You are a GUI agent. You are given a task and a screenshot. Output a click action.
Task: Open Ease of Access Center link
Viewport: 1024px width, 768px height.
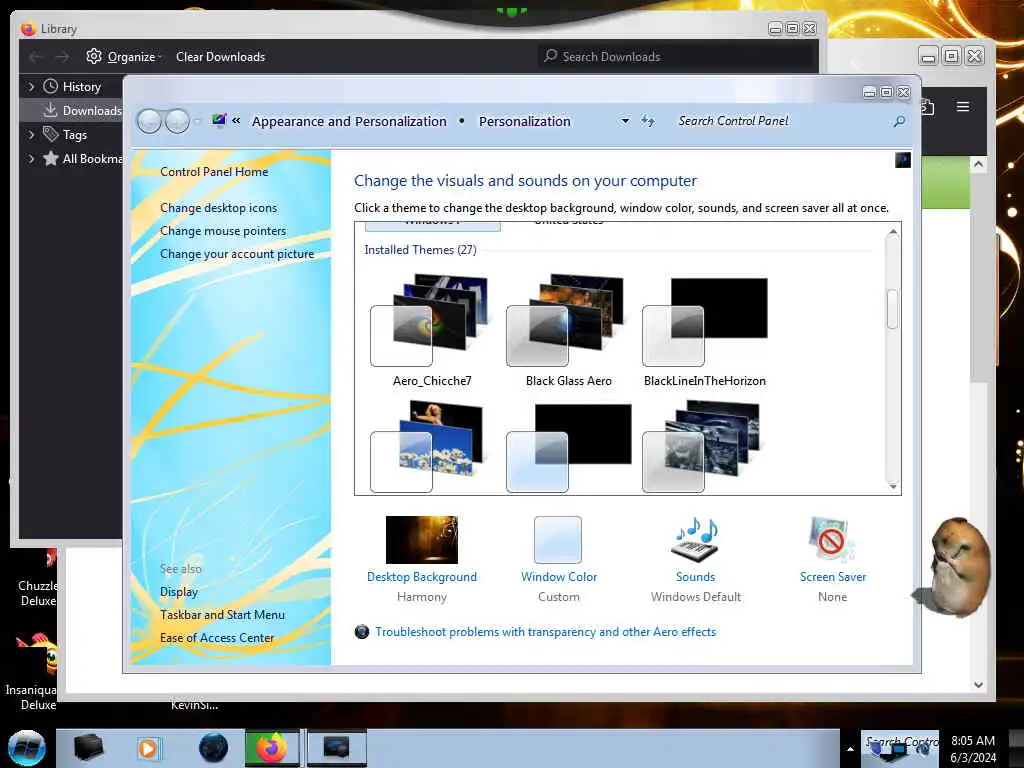pyautogui.click(x=217, y=637)
